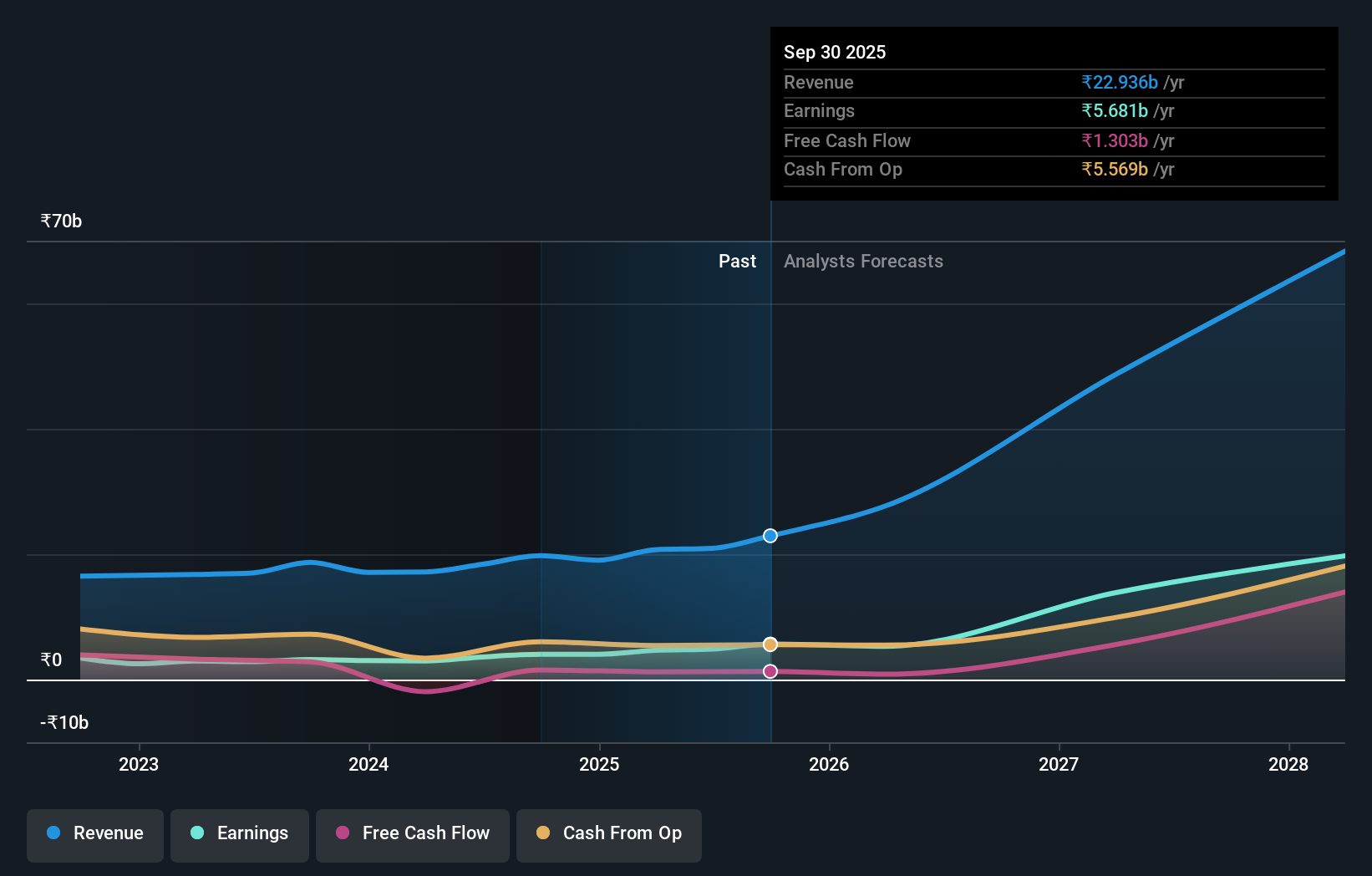
Task: Toggle the Revenue series visibility
Action: click(x=94, y=835)
